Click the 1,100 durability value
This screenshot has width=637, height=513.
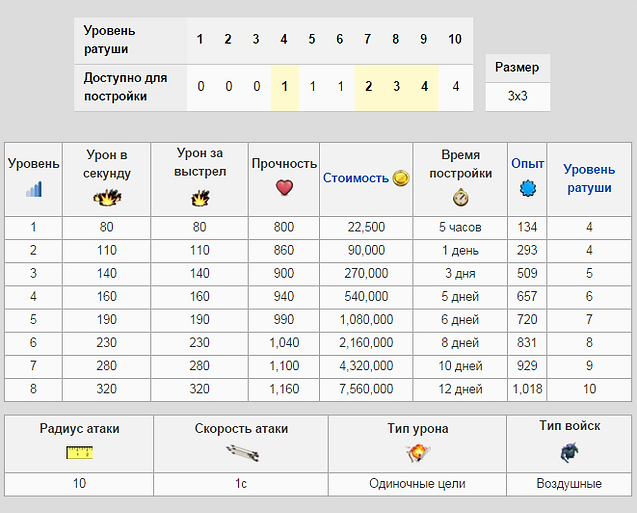284,366
